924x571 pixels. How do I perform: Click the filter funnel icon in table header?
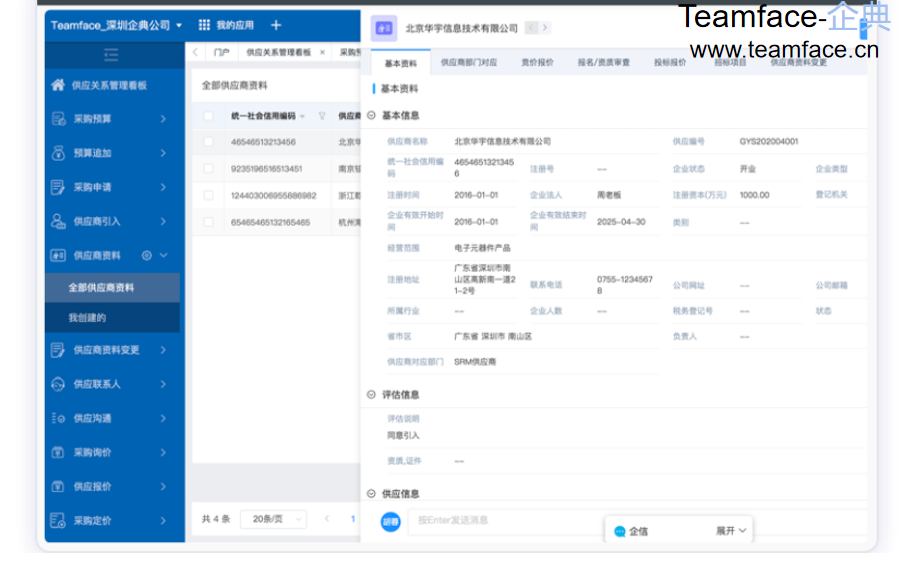click(322, 116)
